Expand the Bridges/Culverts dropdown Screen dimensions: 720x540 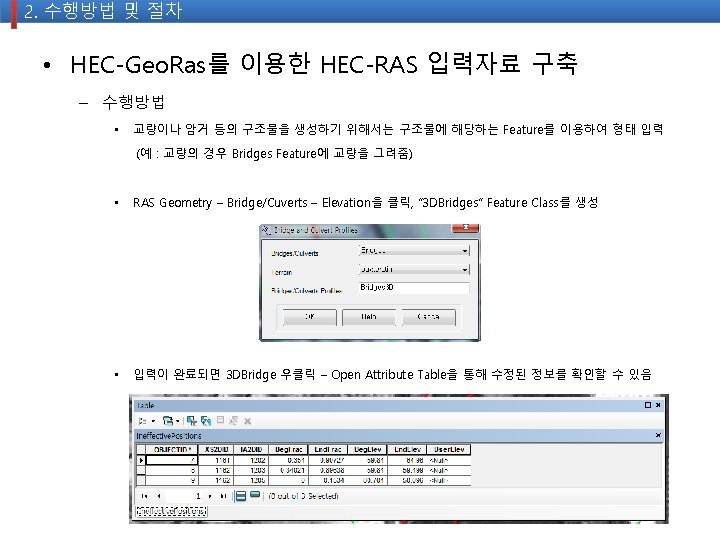pos(465,251)
